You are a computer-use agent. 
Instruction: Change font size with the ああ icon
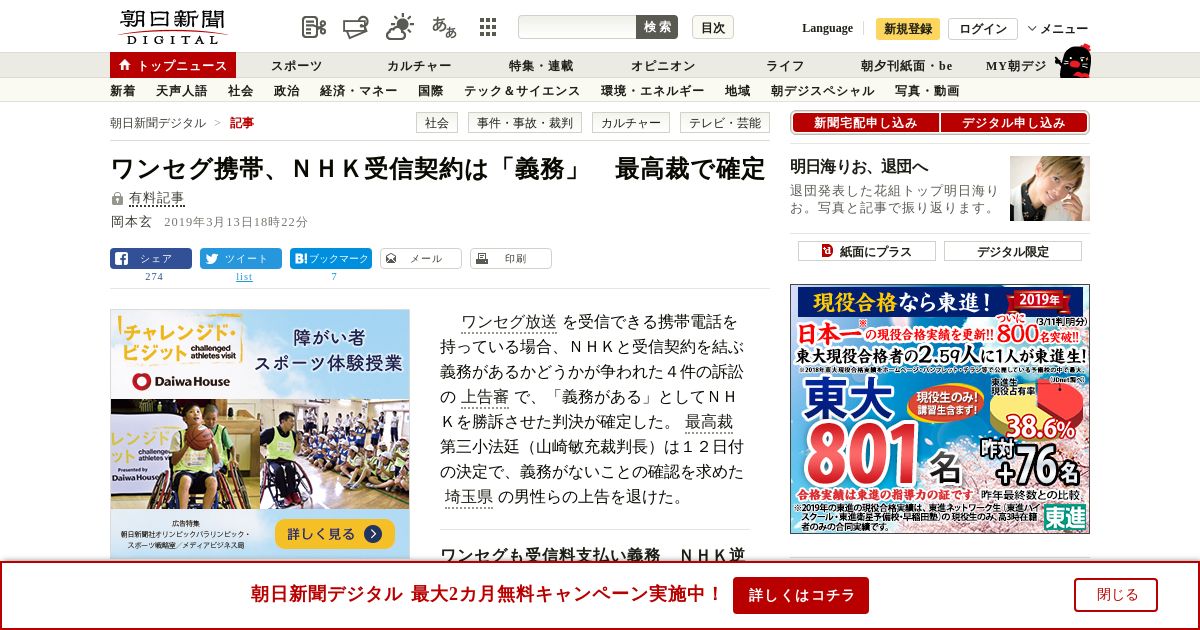444,27
